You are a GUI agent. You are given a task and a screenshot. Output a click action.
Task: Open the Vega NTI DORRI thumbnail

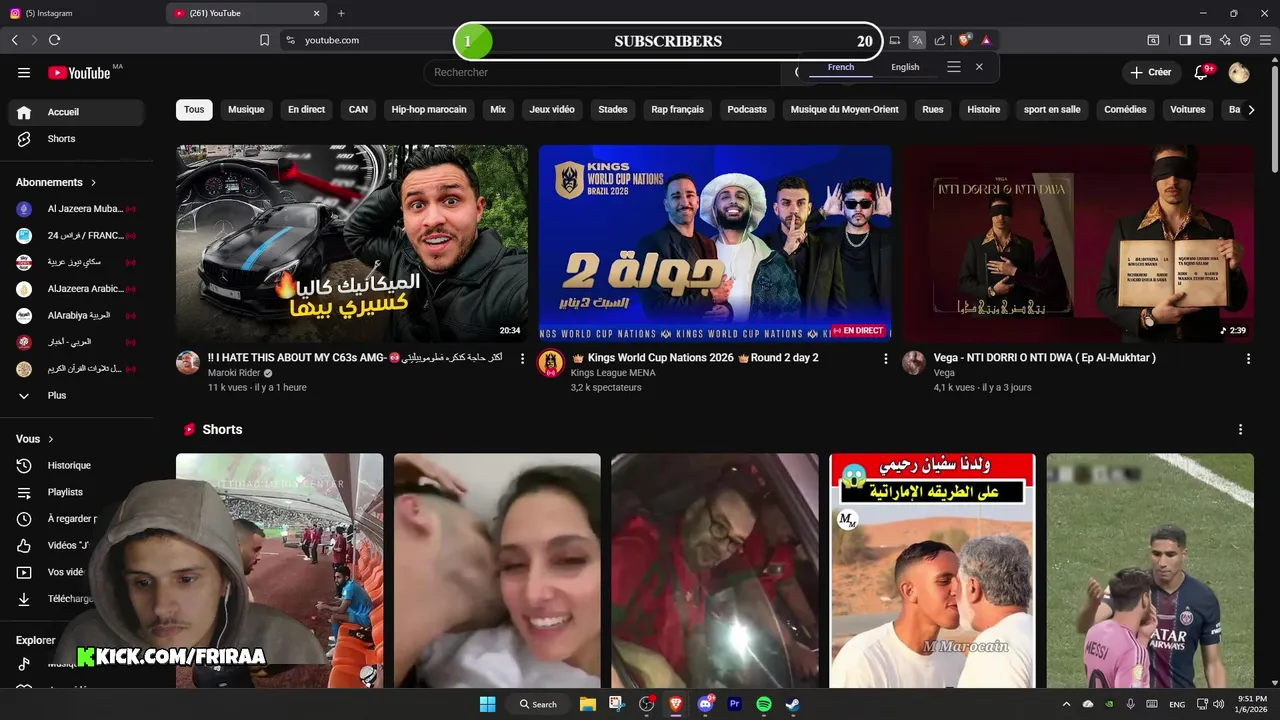pos(1078,244)
